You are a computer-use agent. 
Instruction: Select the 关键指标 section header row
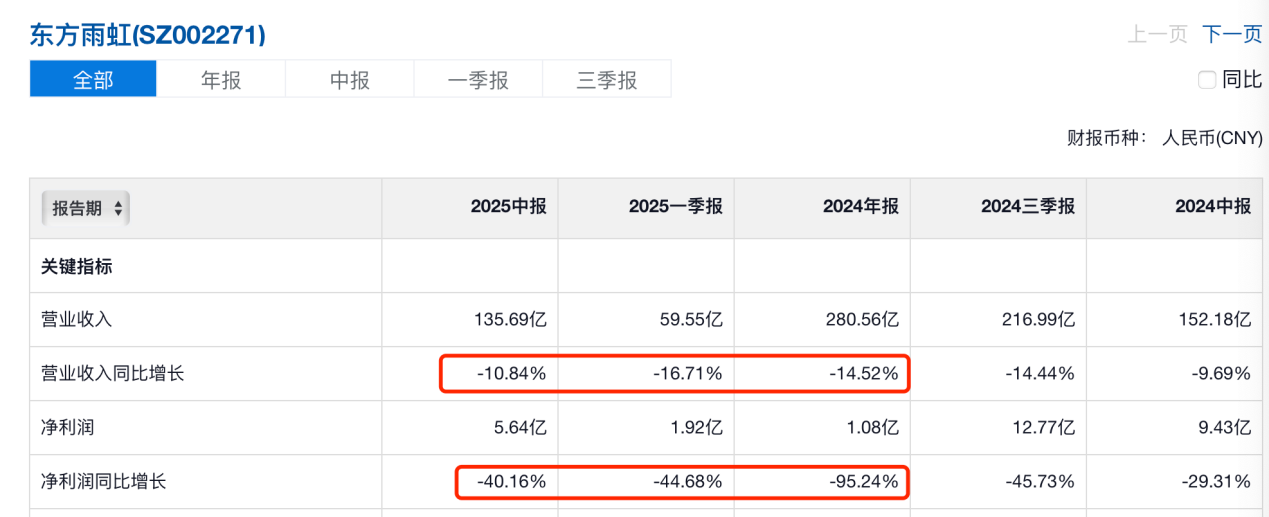click(x=76, y=266)
